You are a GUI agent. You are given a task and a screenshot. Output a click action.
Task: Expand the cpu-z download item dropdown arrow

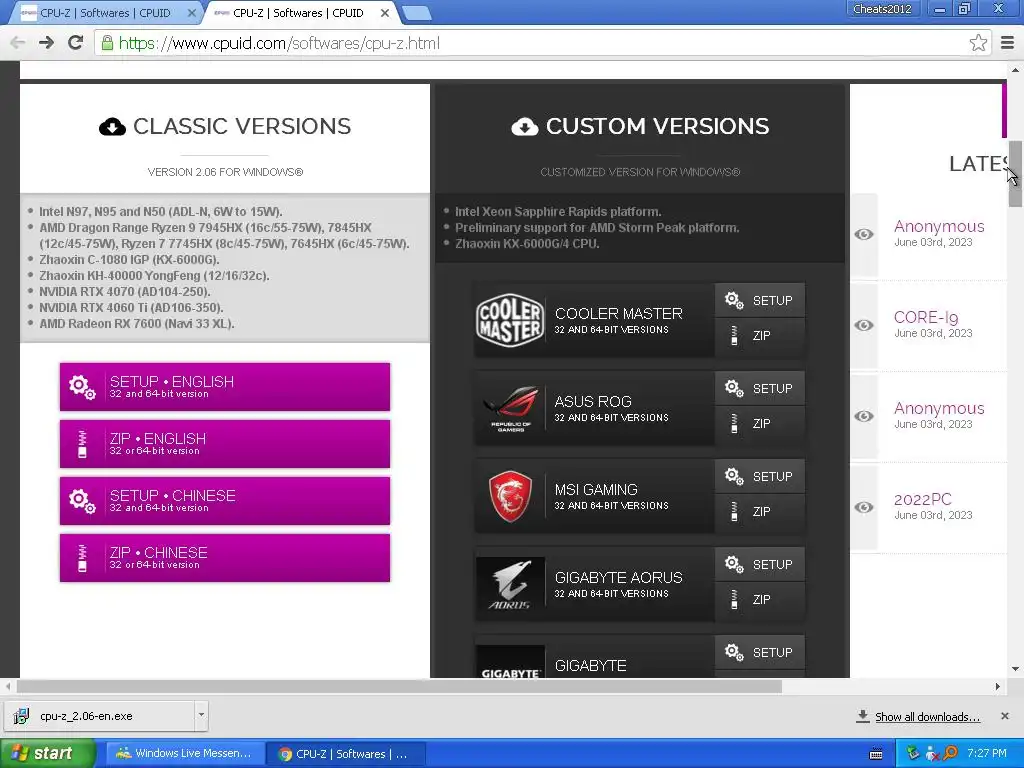[201, 715]
